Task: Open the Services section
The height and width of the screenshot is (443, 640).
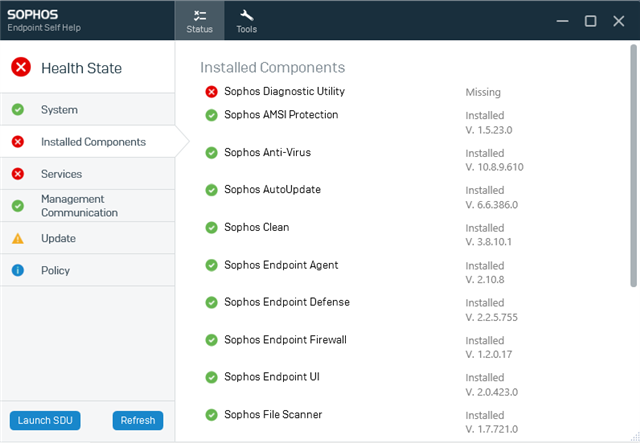Action: [x=87, y=174]
